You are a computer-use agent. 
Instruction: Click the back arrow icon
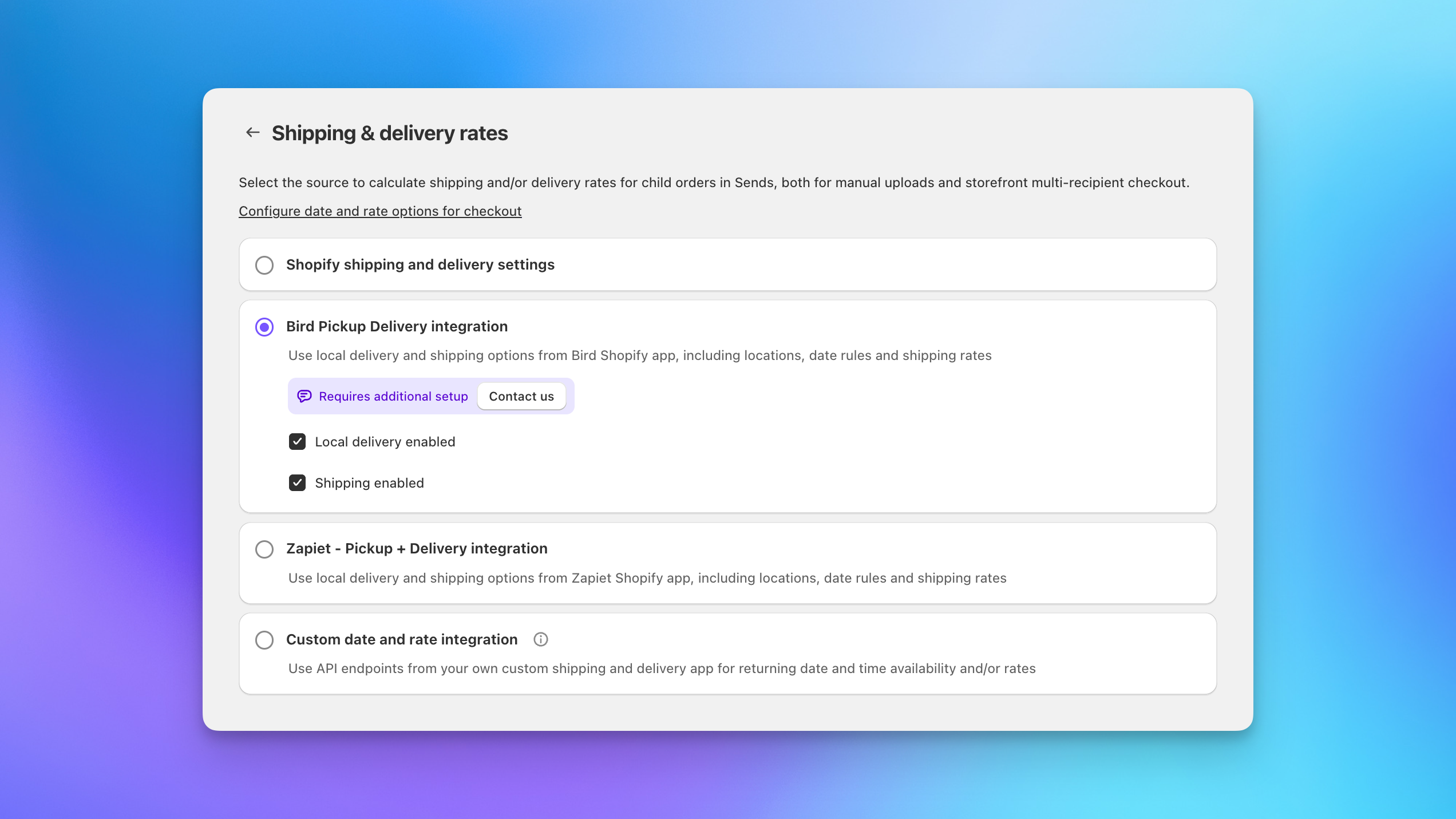tap(253, 132)
